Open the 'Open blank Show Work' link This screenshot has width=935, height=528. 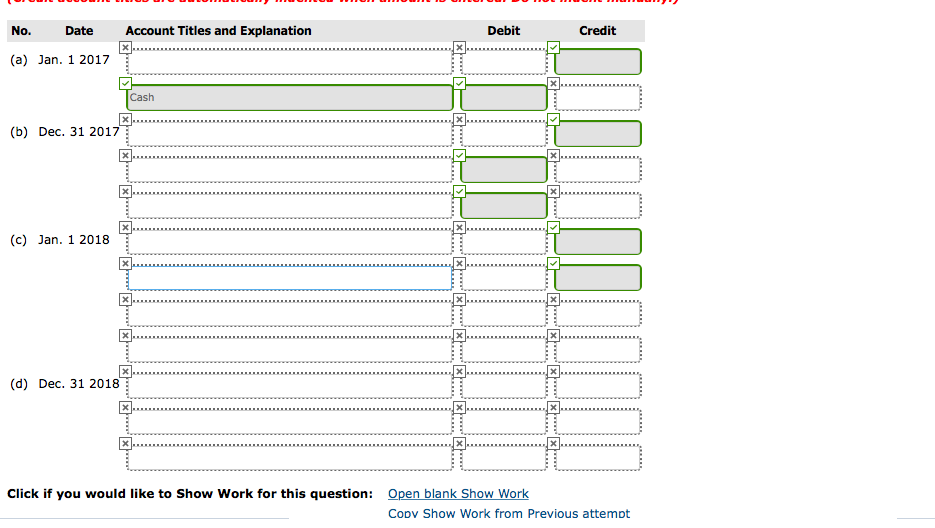458,494
